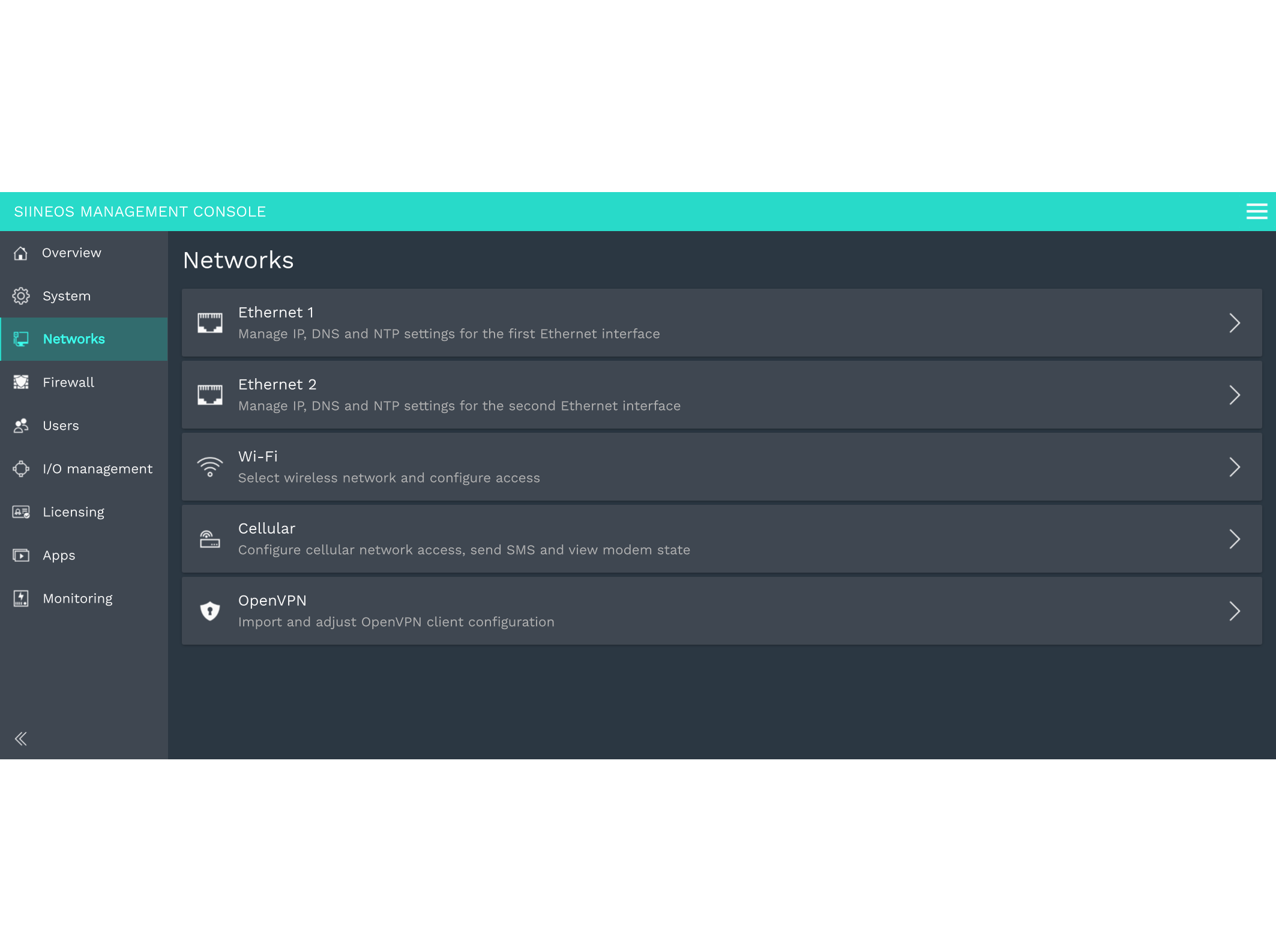Click the System gear icon
The height and width of the screenshot is (952, 1276).
coord(21,296)
